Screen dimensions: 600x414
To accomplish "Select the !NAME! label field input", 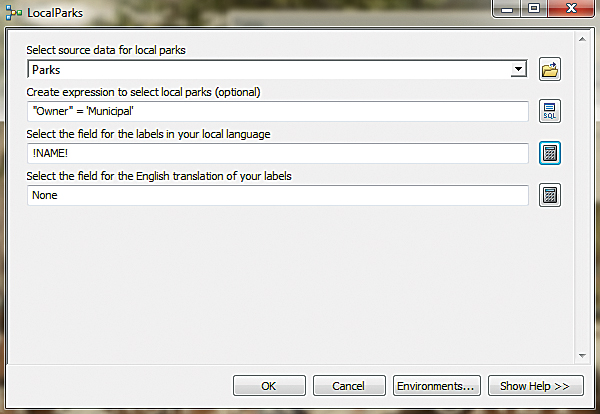I will pyautogui.click(x=277, y=153).
